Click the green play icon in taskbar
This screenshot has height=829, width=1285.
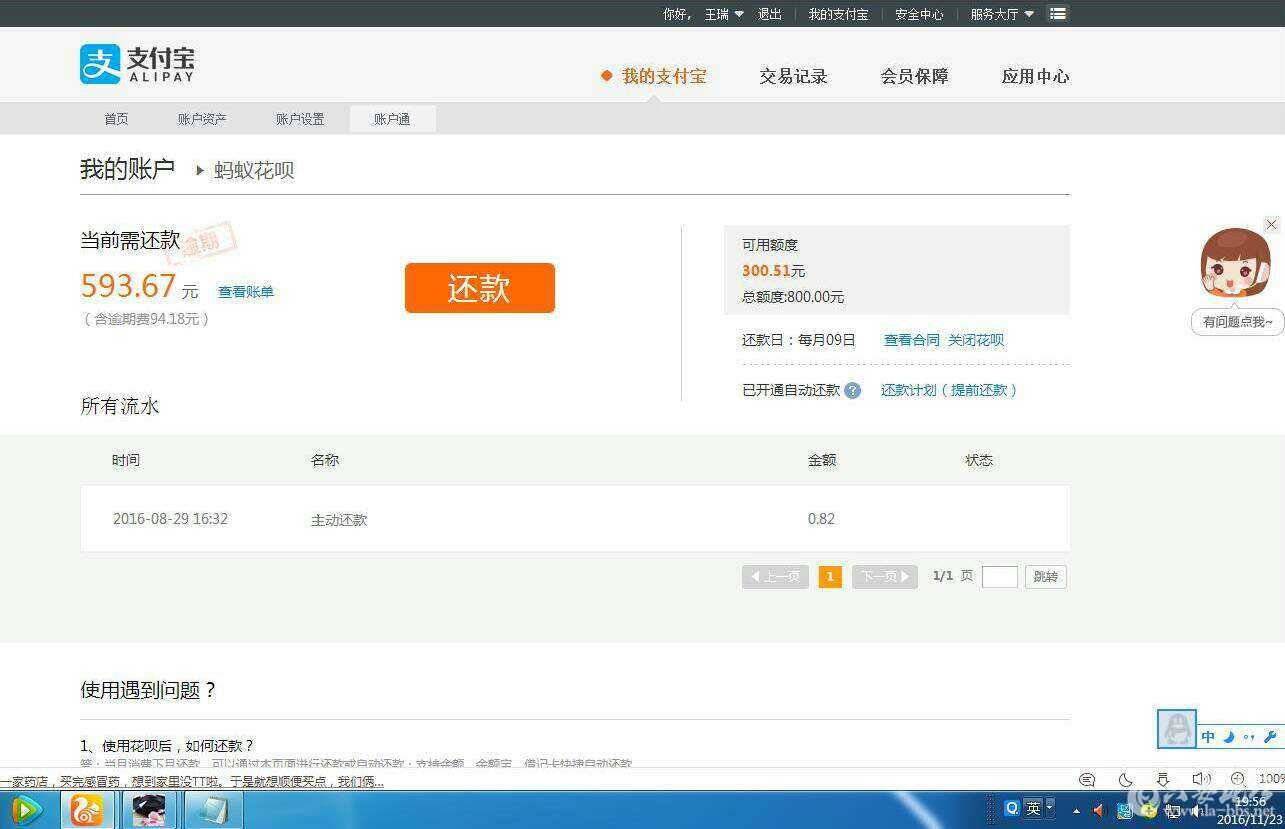pos(25,810)
